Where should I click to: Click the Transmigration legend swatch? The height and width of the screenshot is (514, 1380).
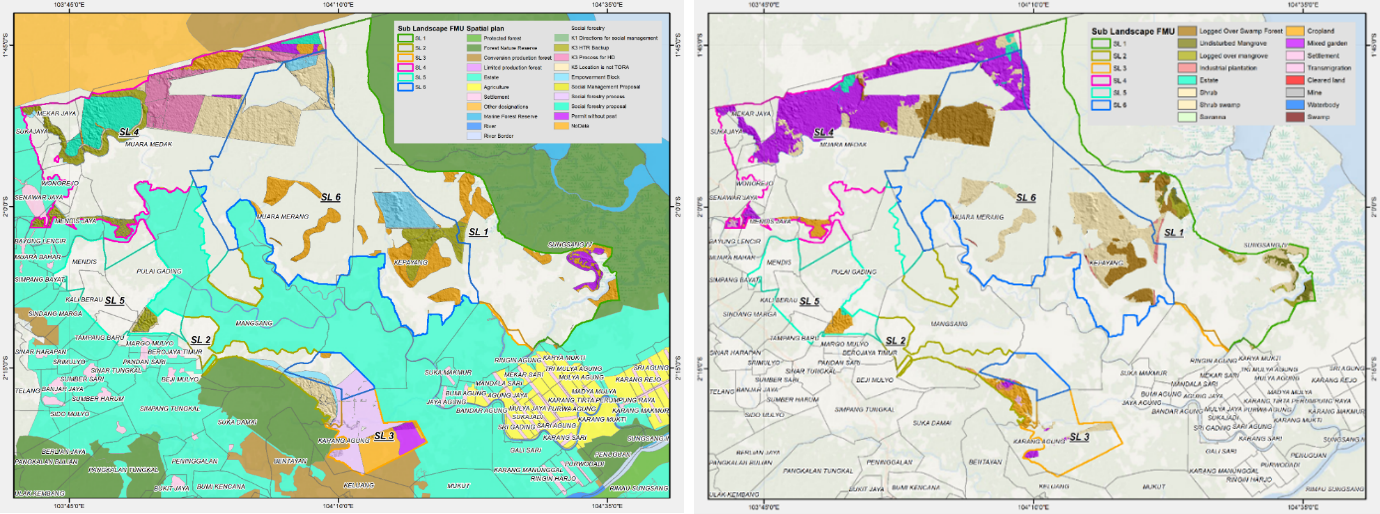[1295, 68]
